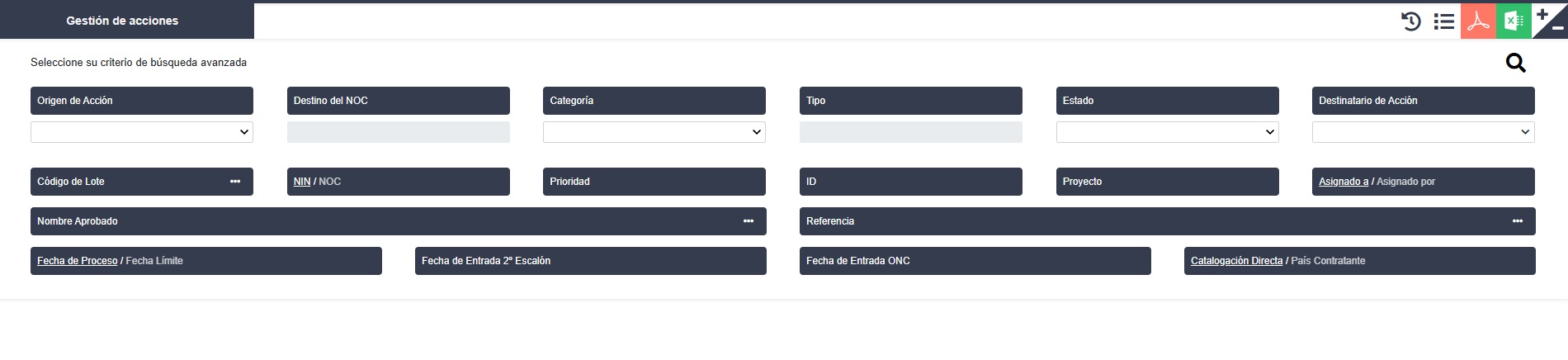Choose Asignado a option
The width and height of the screenshot is (1568, 360).
pyautogui.click(x=1344, y=182)
